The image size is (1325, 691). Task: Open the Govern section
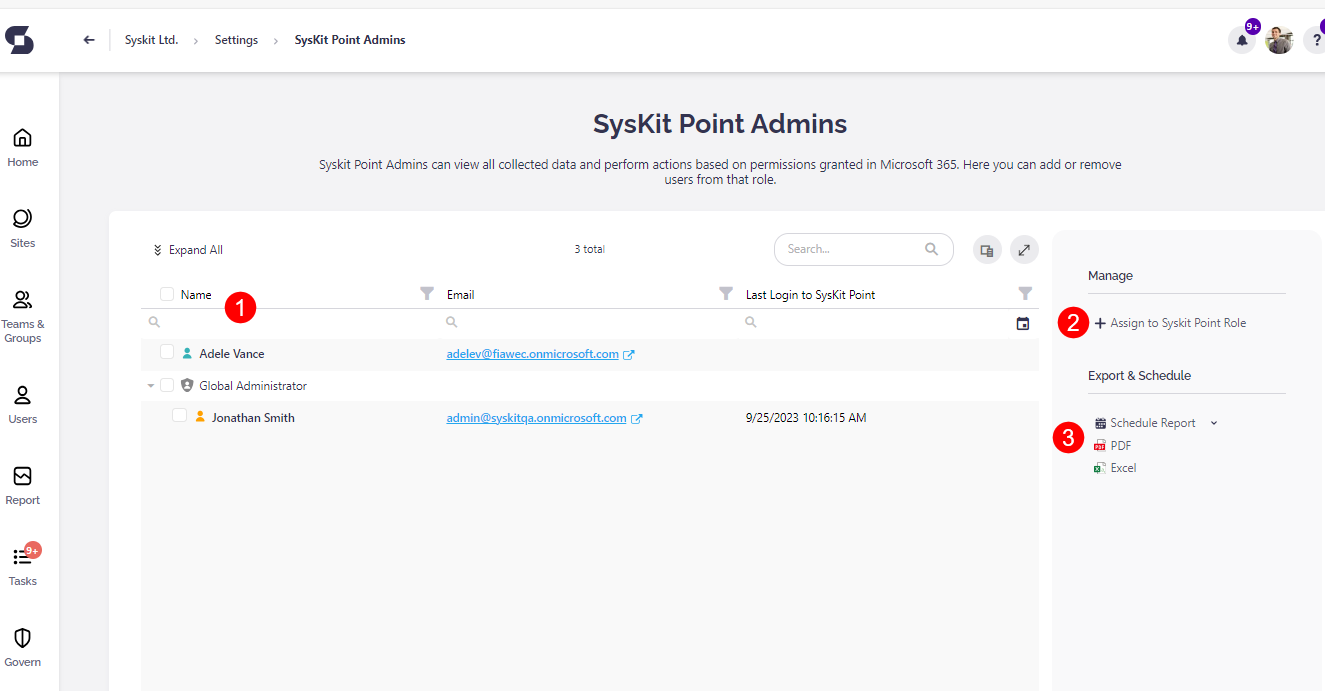(x=22, y=648)
